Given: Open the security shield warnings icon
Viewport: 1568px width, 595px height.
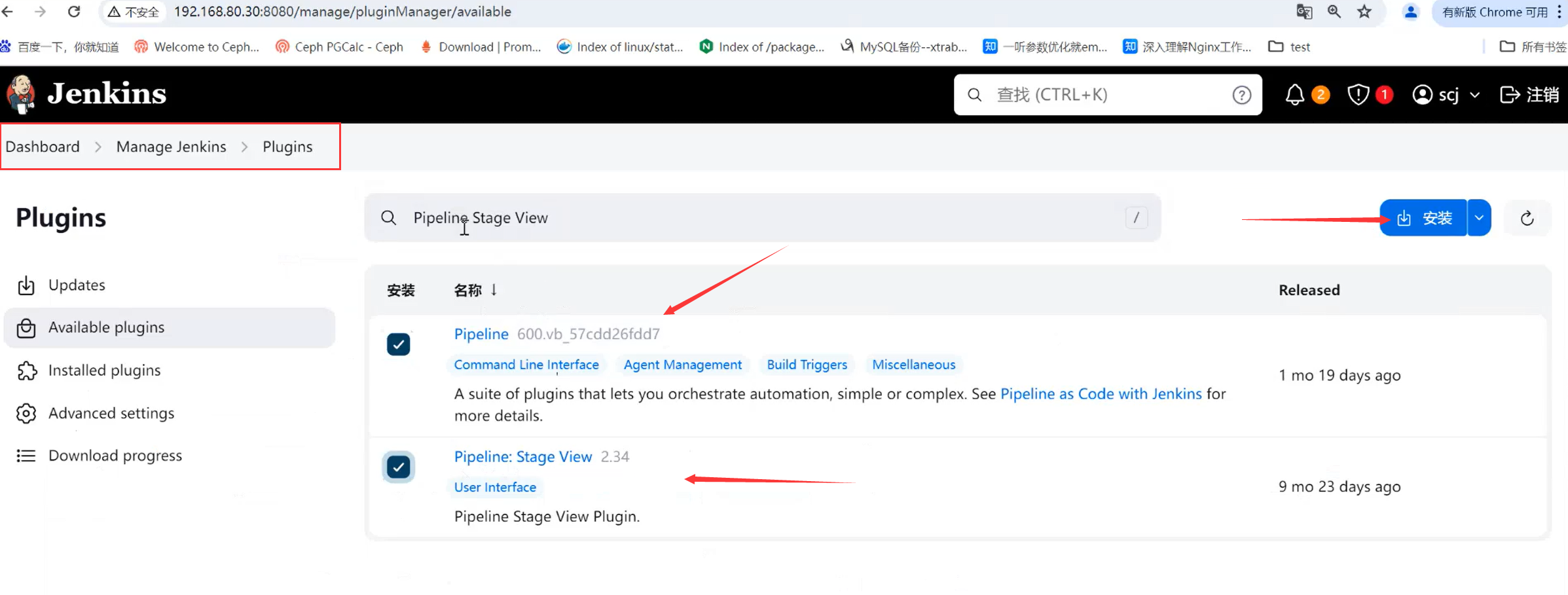Looking at the screenshot, I should click(1358, 95).
